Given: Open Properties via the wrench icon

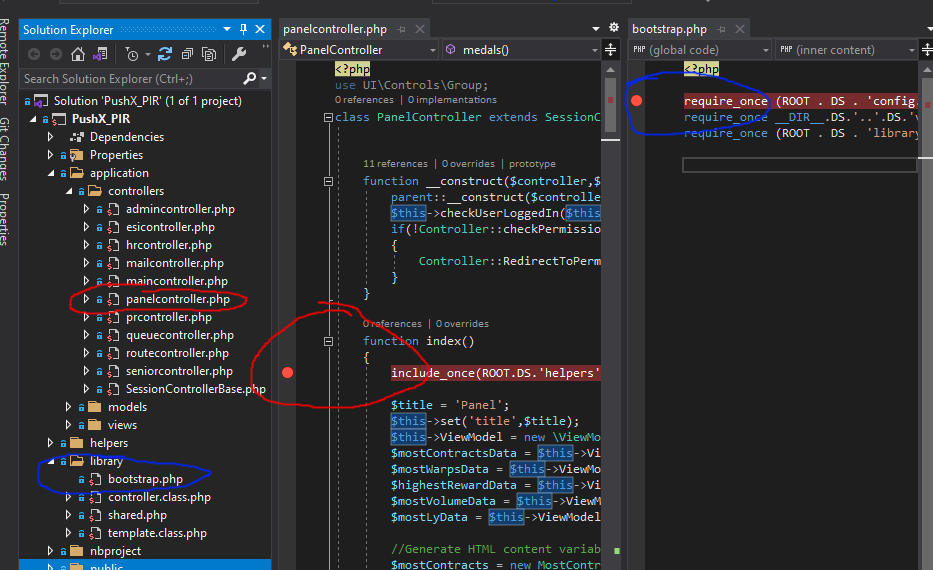Looking at the screenshot, I should (239, 54).
